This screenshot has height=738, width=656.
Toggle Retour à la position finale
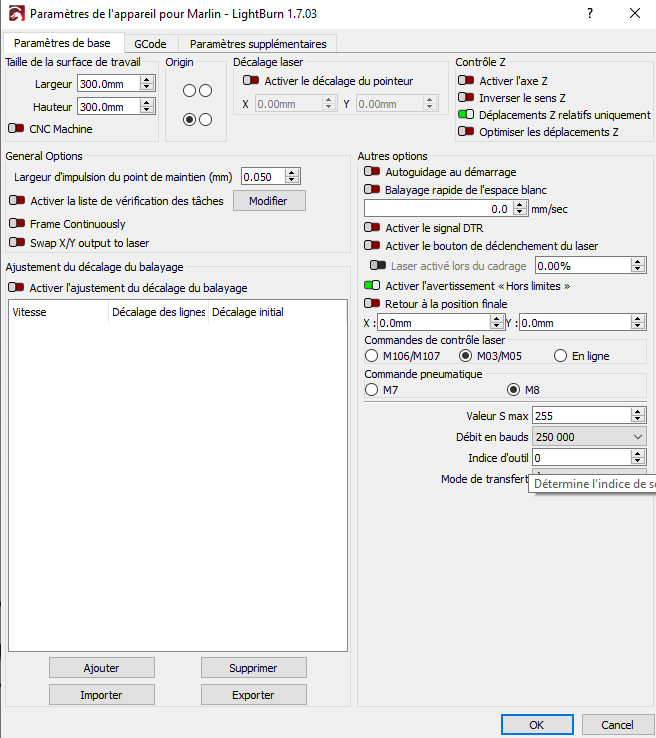coord(372,303)
